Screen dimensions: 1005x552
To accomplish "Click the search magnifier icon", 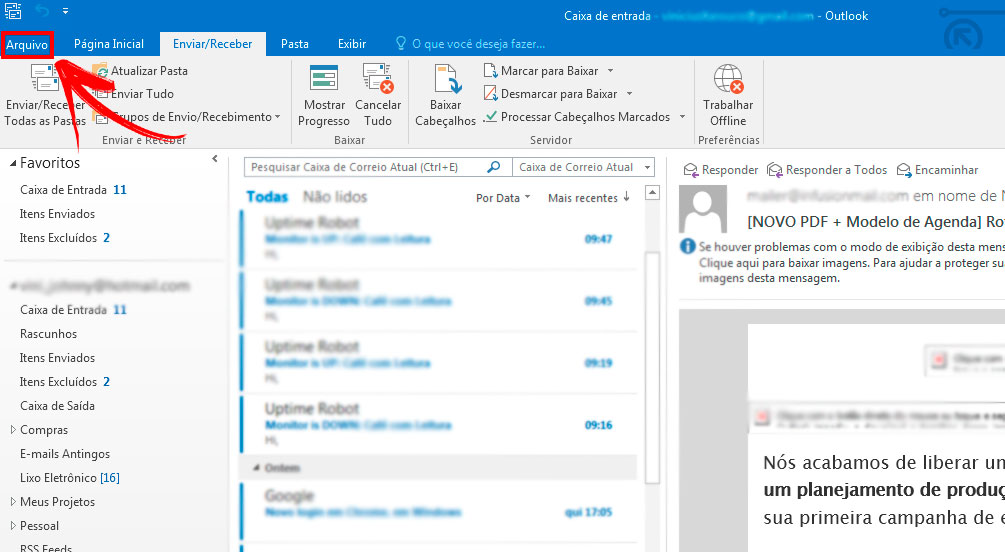I will coord(493,167).
